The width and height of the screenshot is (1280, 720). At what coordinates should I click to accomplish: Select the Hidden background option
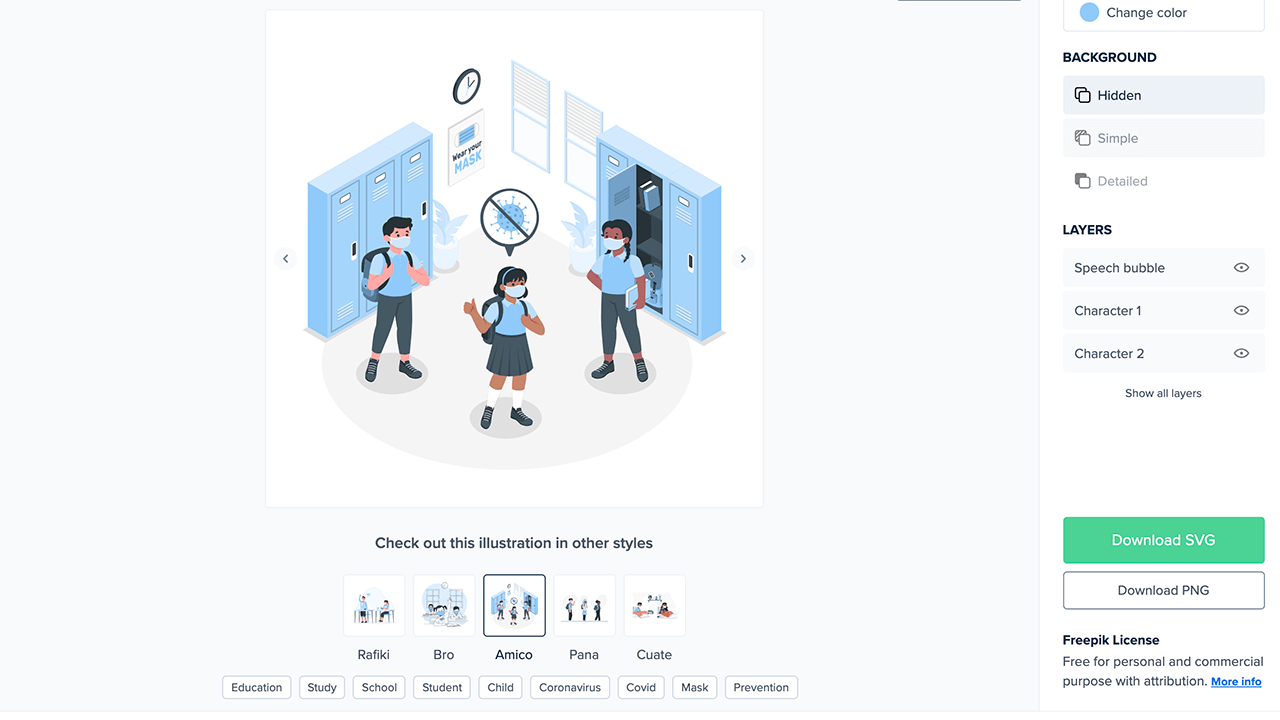tap(1163, 95)
